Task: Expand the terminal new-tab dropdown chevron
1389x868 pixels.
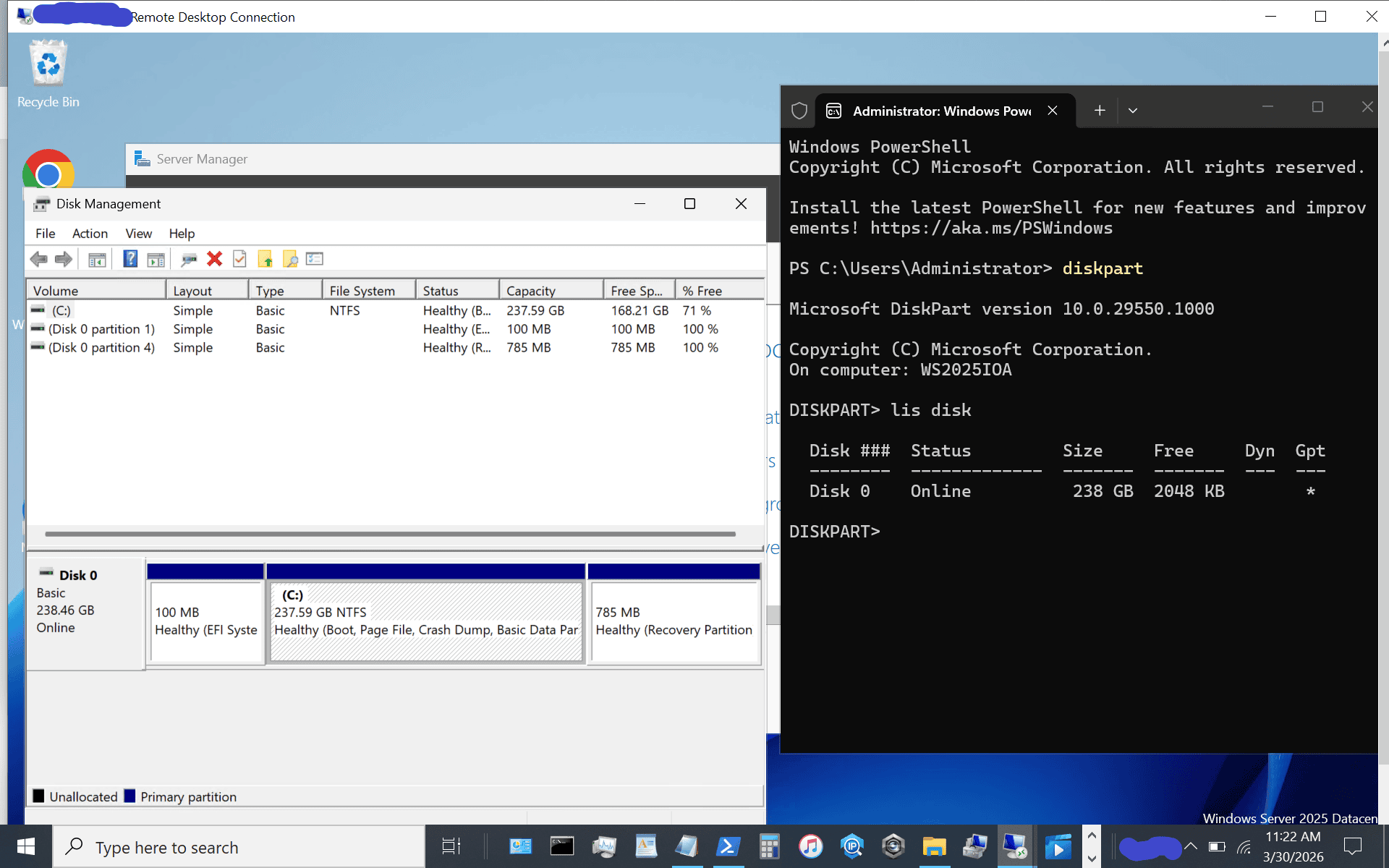Action: point(1133,111)
